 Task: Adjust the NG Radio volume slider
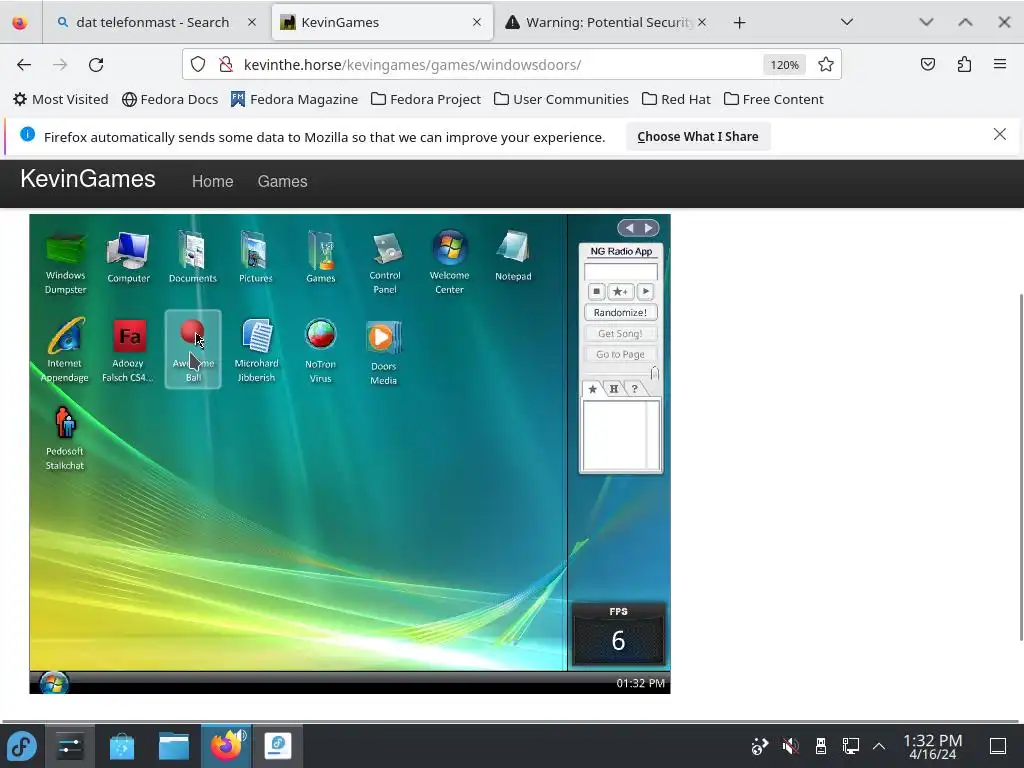pyautogui.click(x=654, y=373)
